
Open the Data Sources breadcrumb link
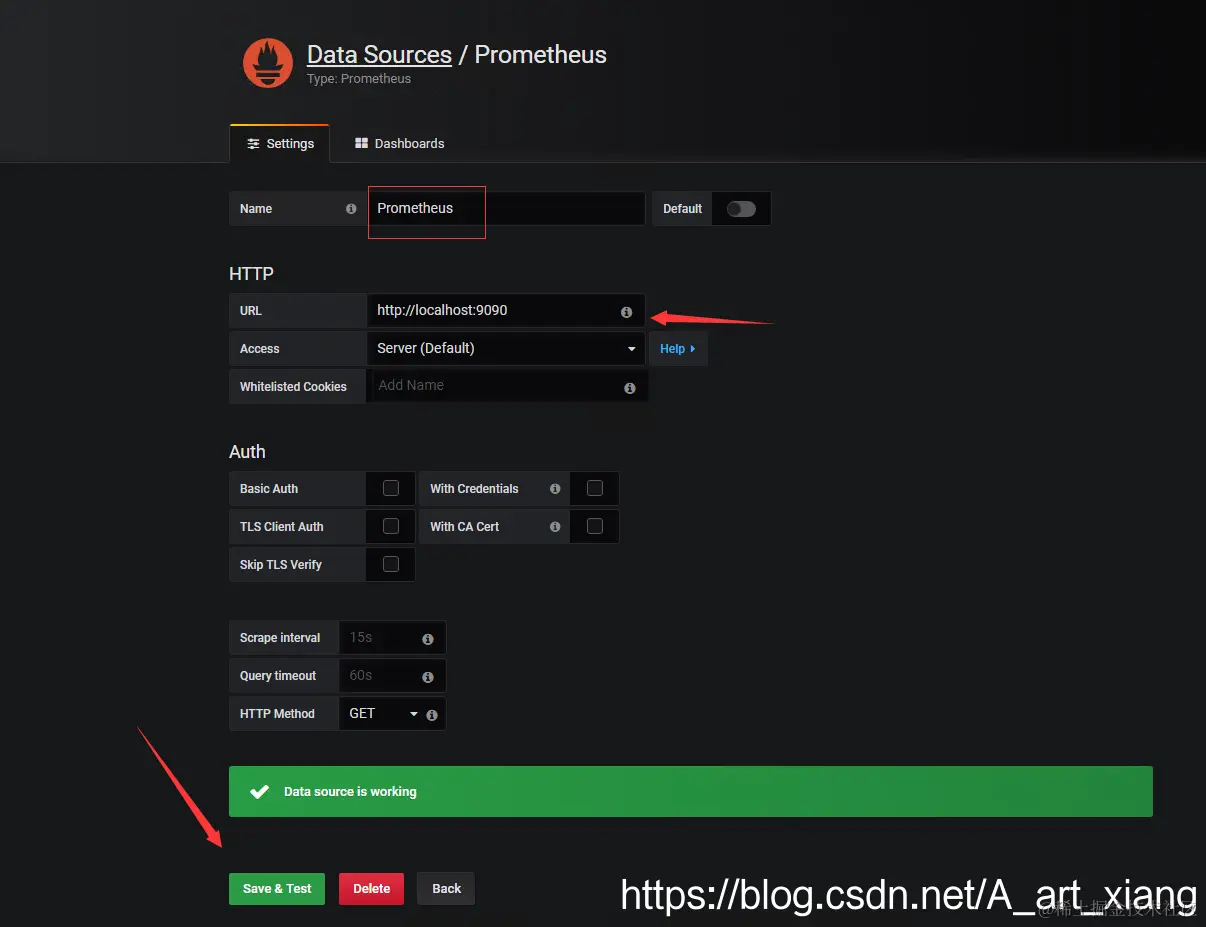pyautogui.click(x=379, y=55)
